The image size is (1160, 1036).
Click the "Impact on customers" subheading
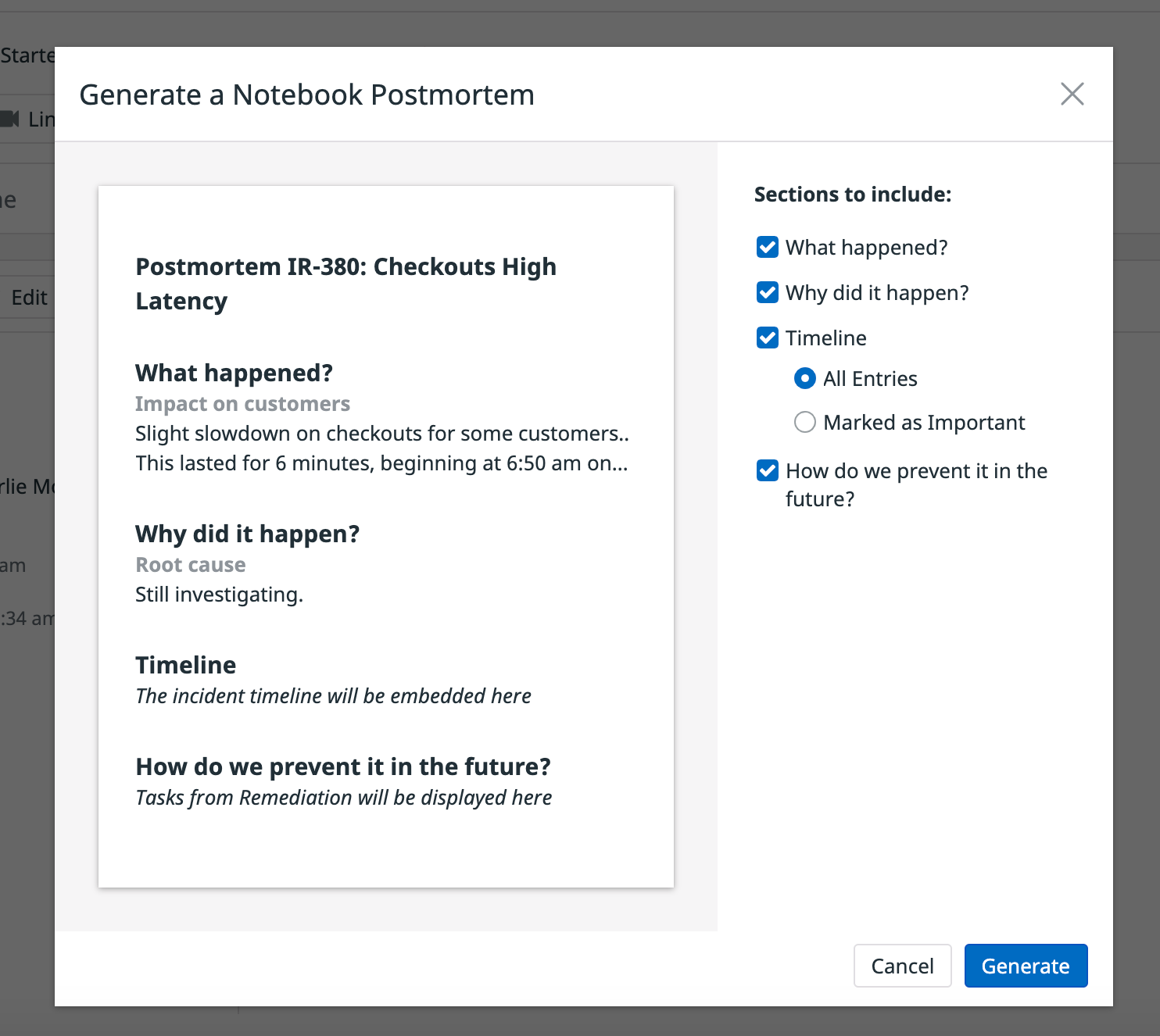242,403
